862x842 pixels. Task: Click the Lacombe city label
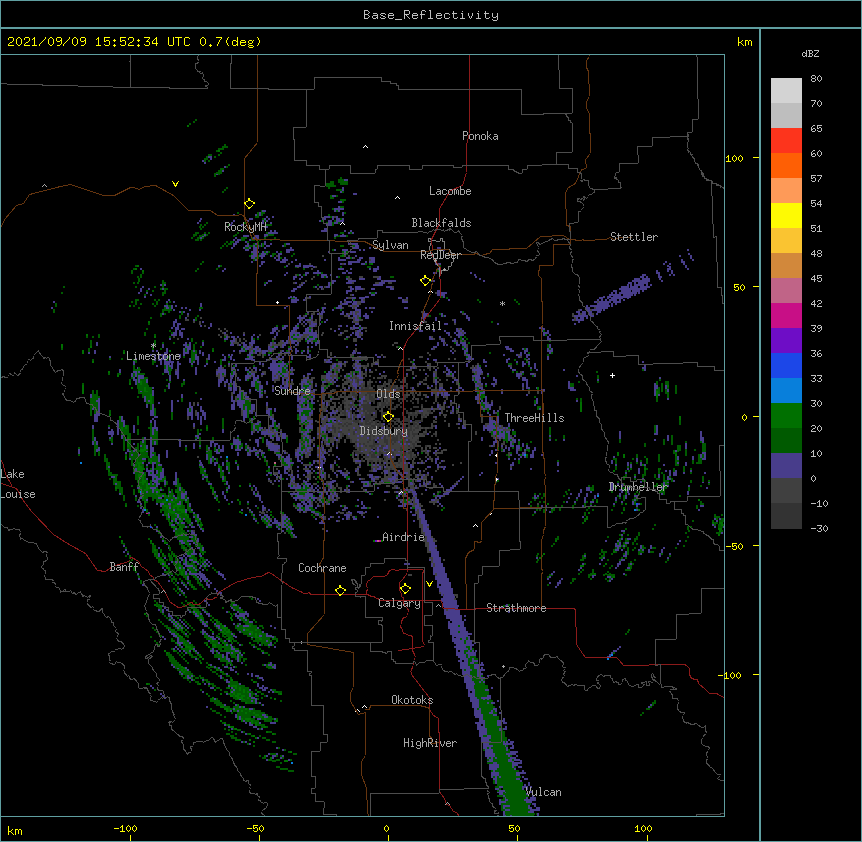pos(450,191)
